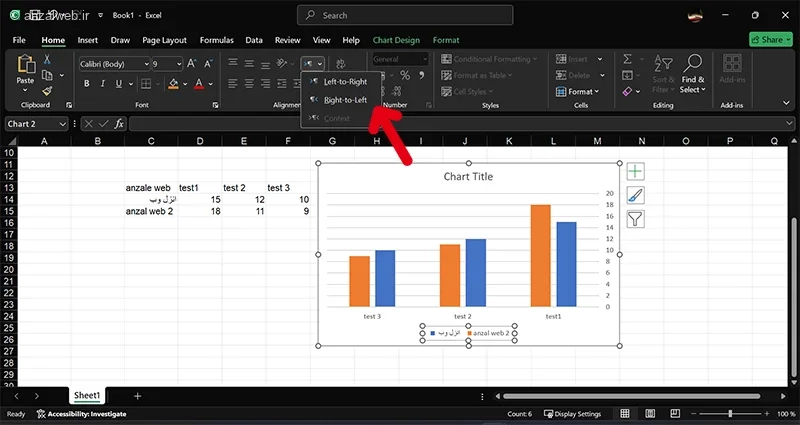Viewport: 800px width, 425px height.
Task: Click the Search input box
Action: coord(405,15)
